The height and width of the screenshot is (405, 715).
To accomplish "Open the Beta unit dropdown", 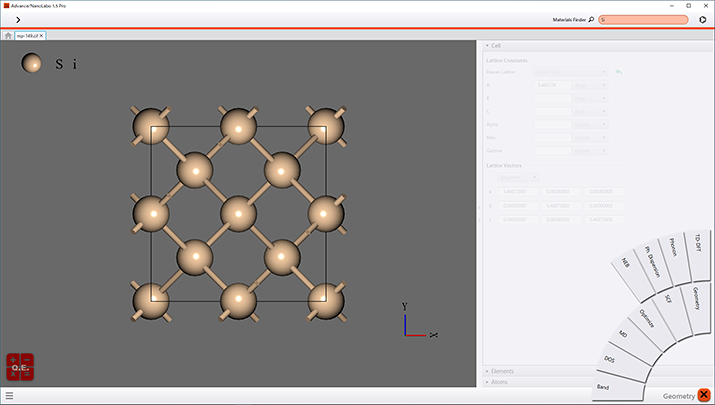I will coord(590,138).
